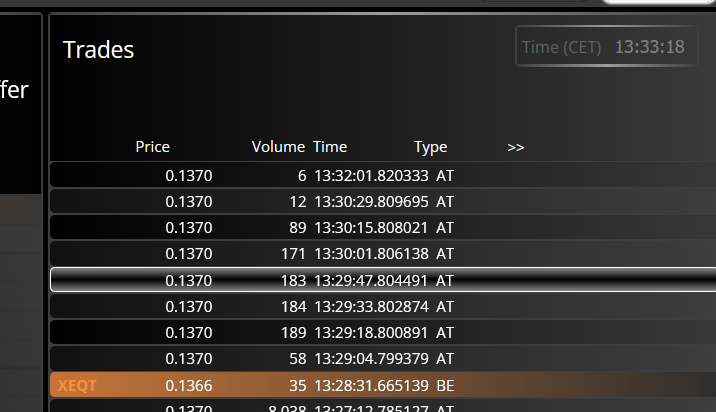This screenshot has height=412, width=716.
Task: Click the white input field at top right
Action: point(658,3)
